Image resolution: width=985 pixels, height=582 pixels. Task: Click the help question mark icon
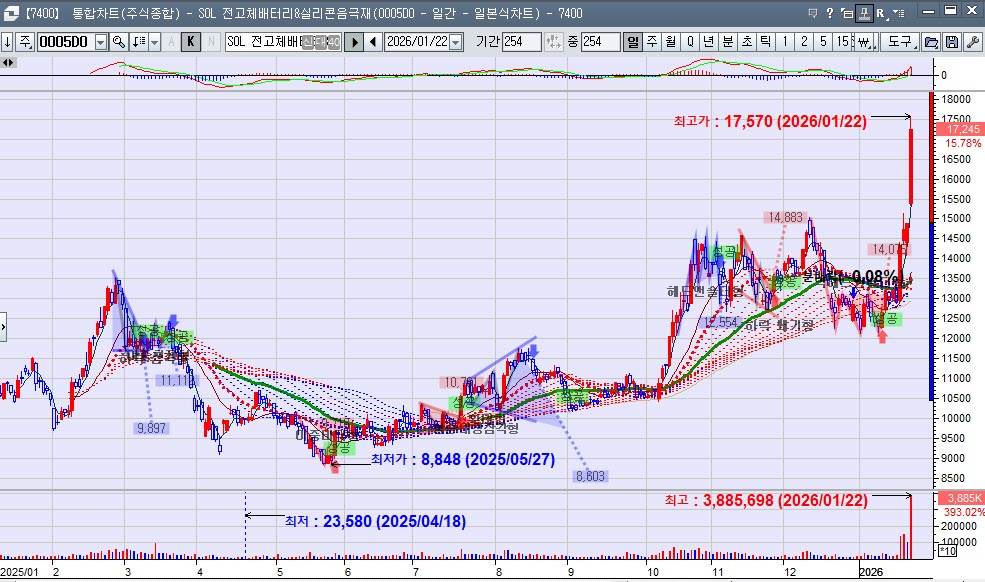coord(830,14)
